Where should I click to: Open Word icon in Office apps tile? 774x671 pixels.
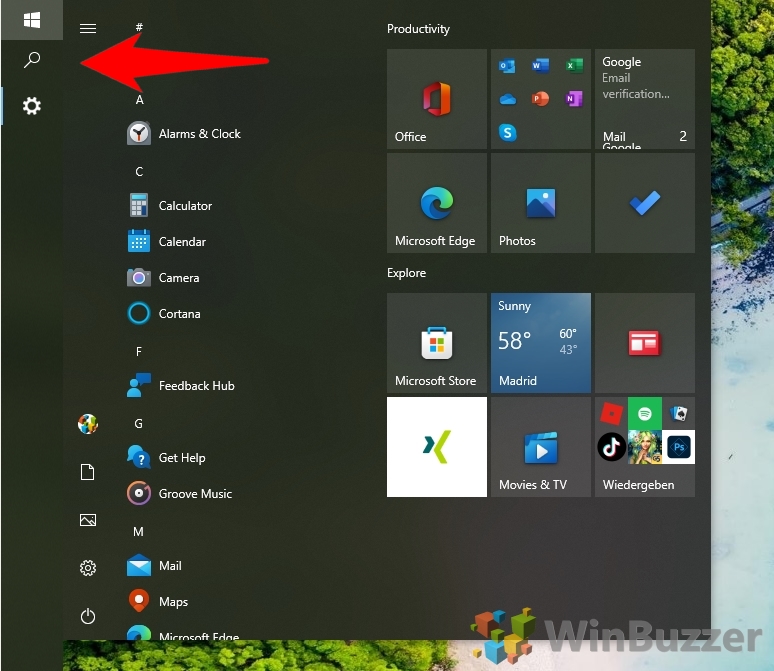tap(541, 66)
